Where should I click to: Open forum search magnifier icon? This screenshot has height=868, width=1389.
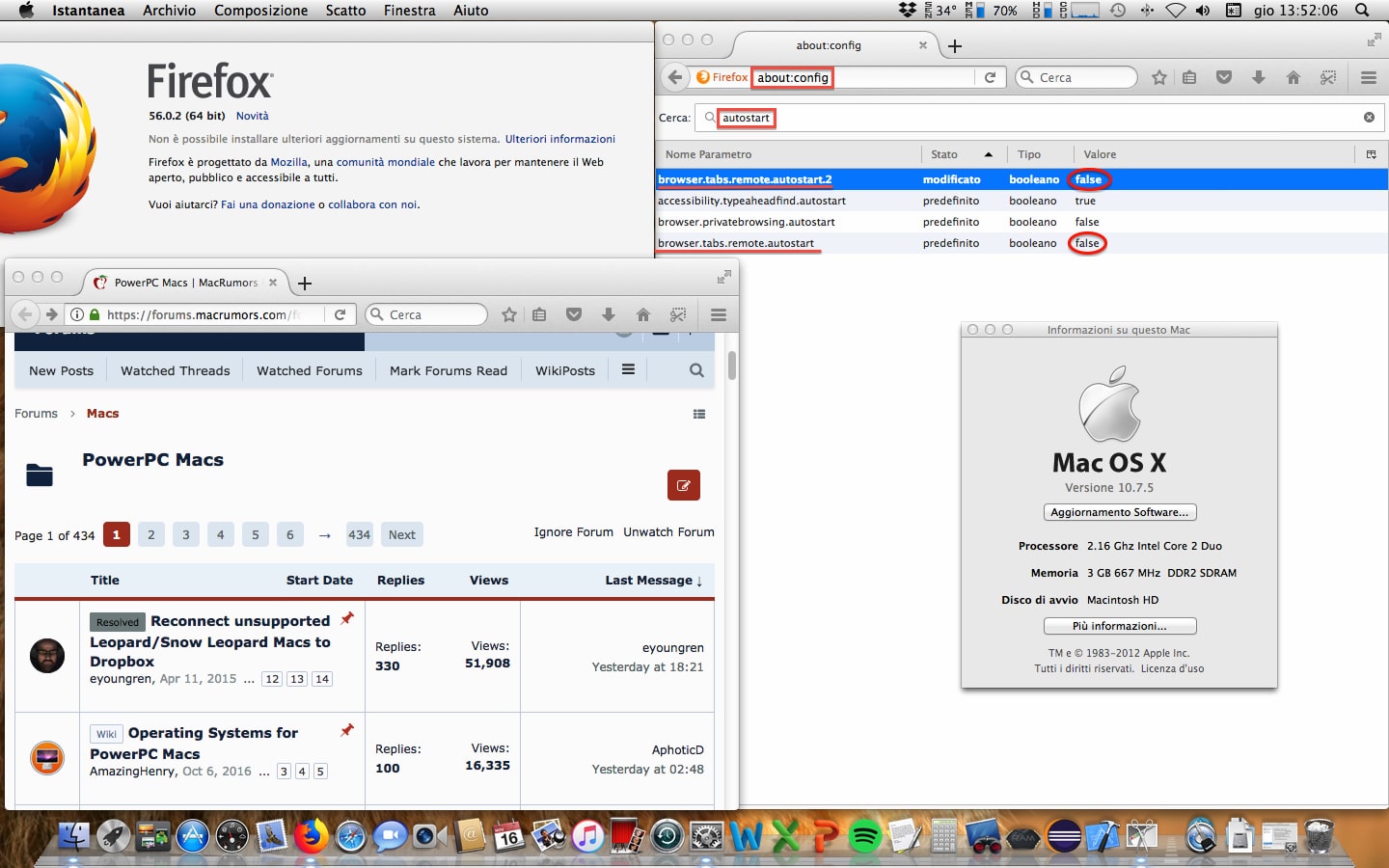[x=696, y=370]
